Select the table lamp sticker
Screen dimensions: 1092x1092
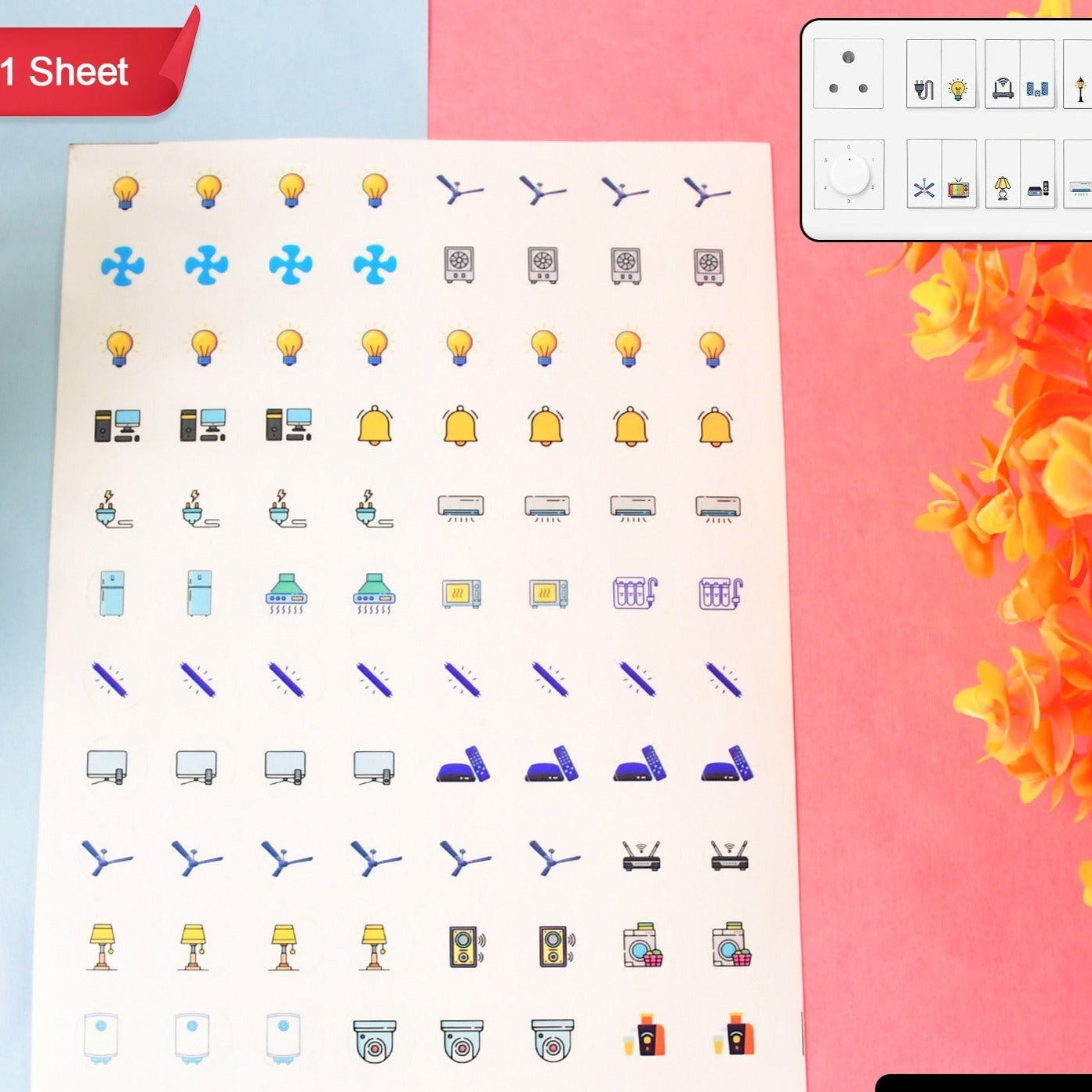(x=103, y=945)
